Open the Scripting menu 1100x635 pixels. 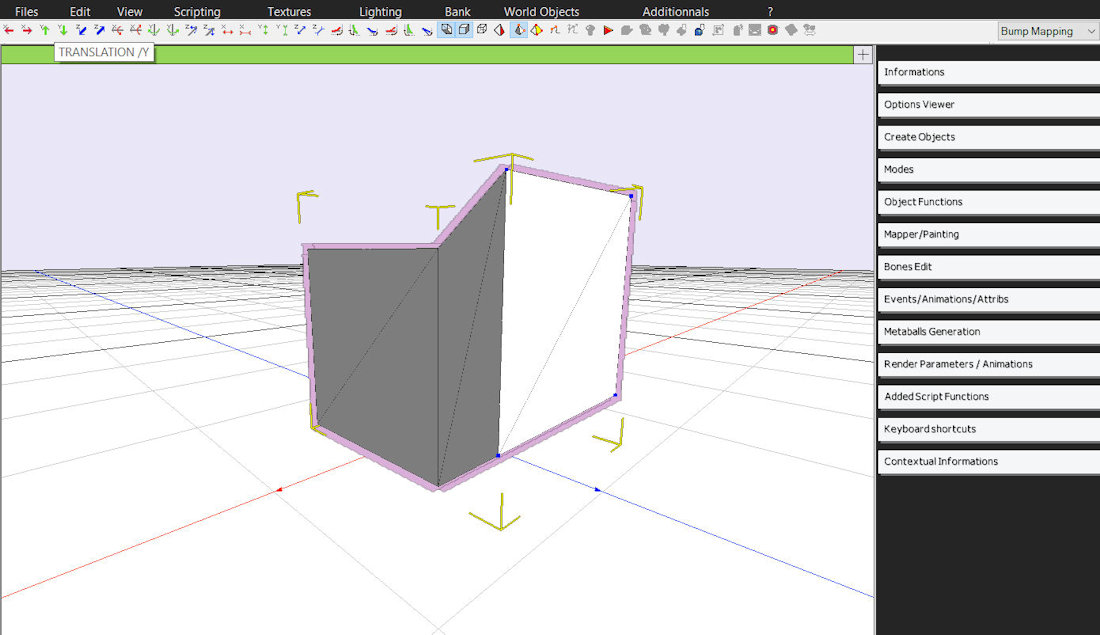[197, 11]
